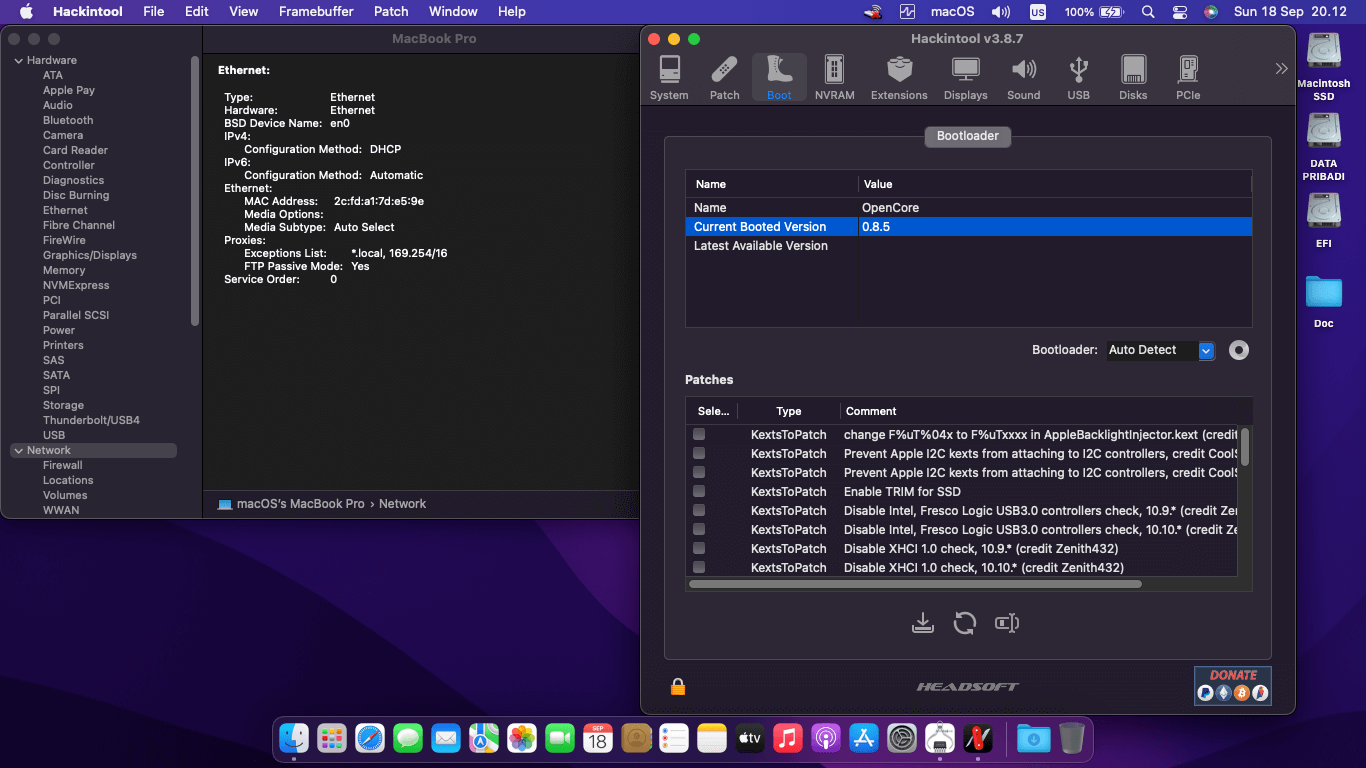Switch to the PCIe tab
1366x768 pixels.
coord(1188,78)
